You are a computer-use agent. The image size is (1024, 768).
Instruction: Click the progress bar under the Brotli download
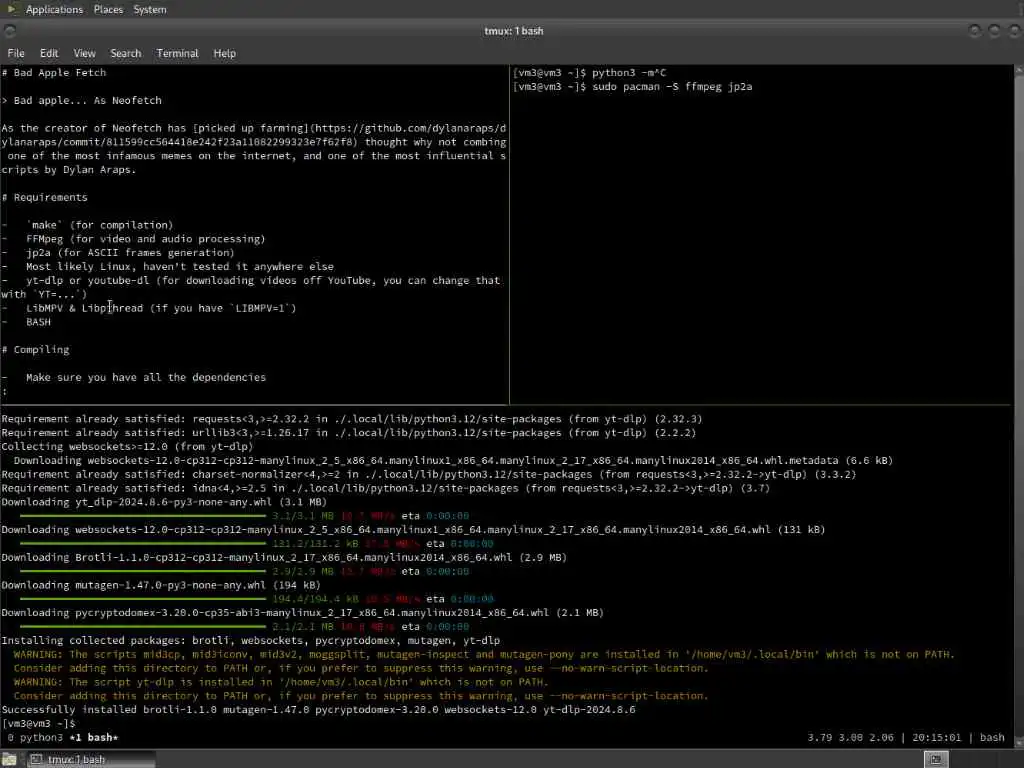[x=142, y=571]
